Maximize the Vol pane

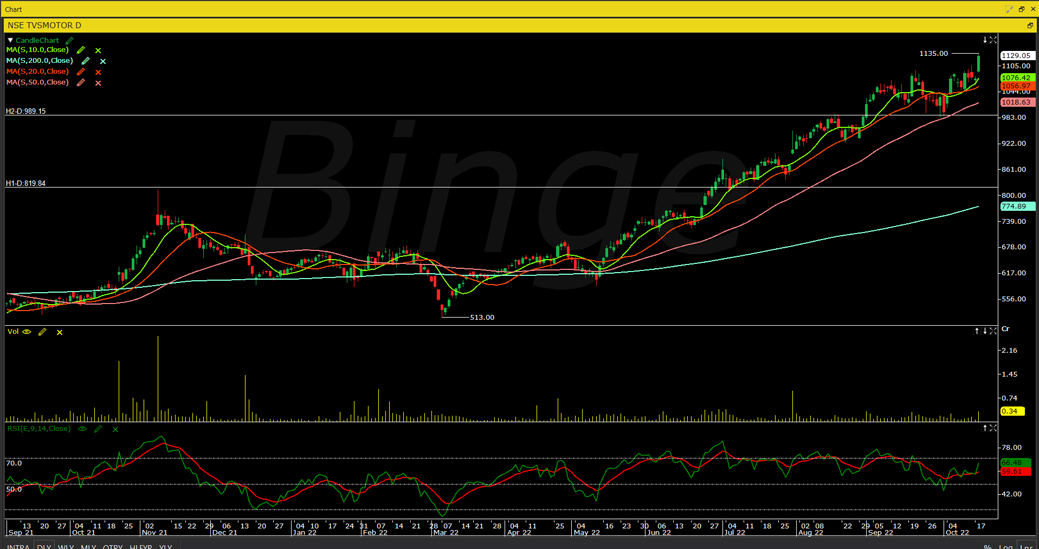coord(993,331)
